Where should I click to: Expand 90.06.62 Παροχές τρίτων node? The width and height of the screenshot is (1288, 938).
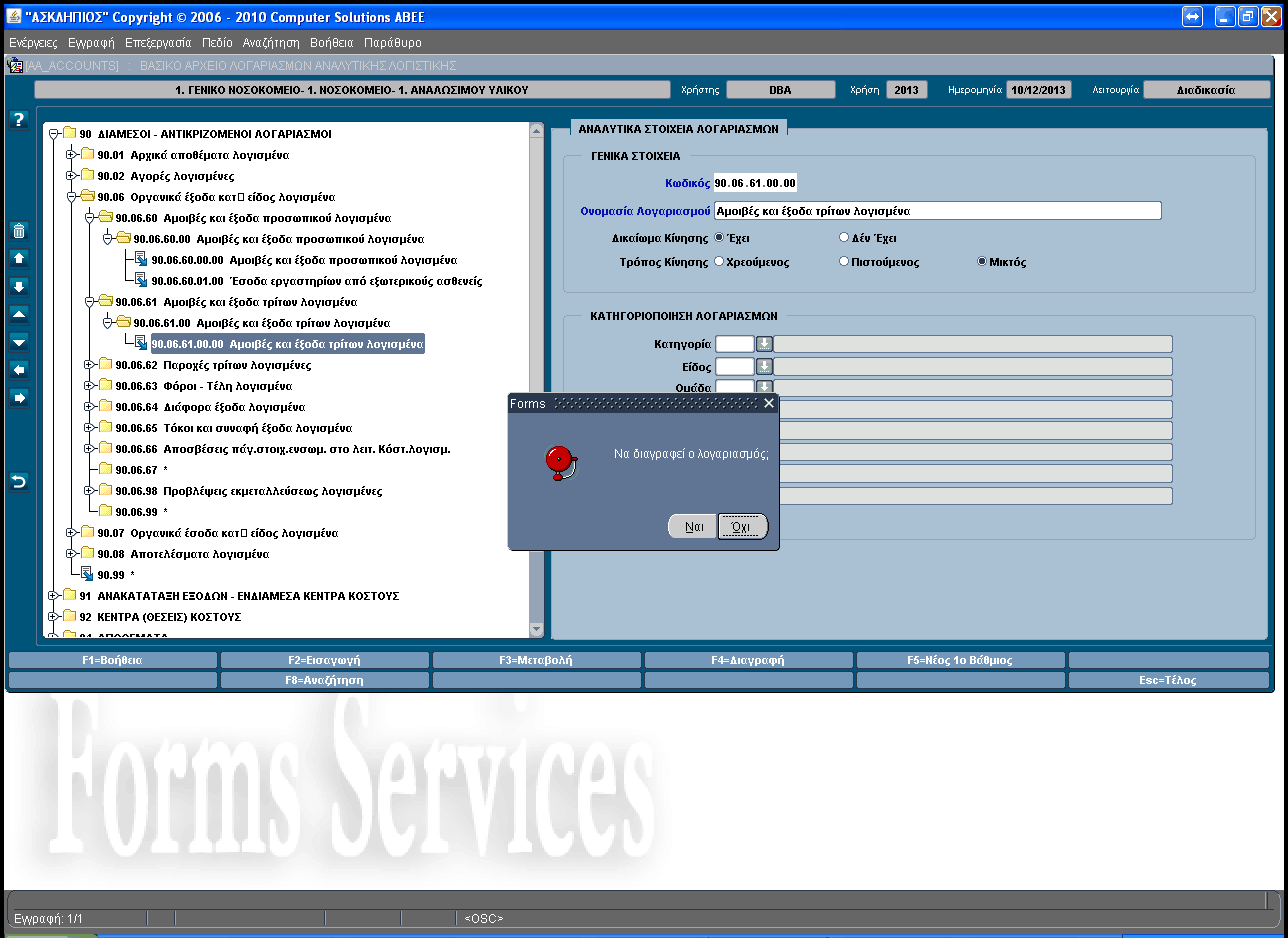89,365
